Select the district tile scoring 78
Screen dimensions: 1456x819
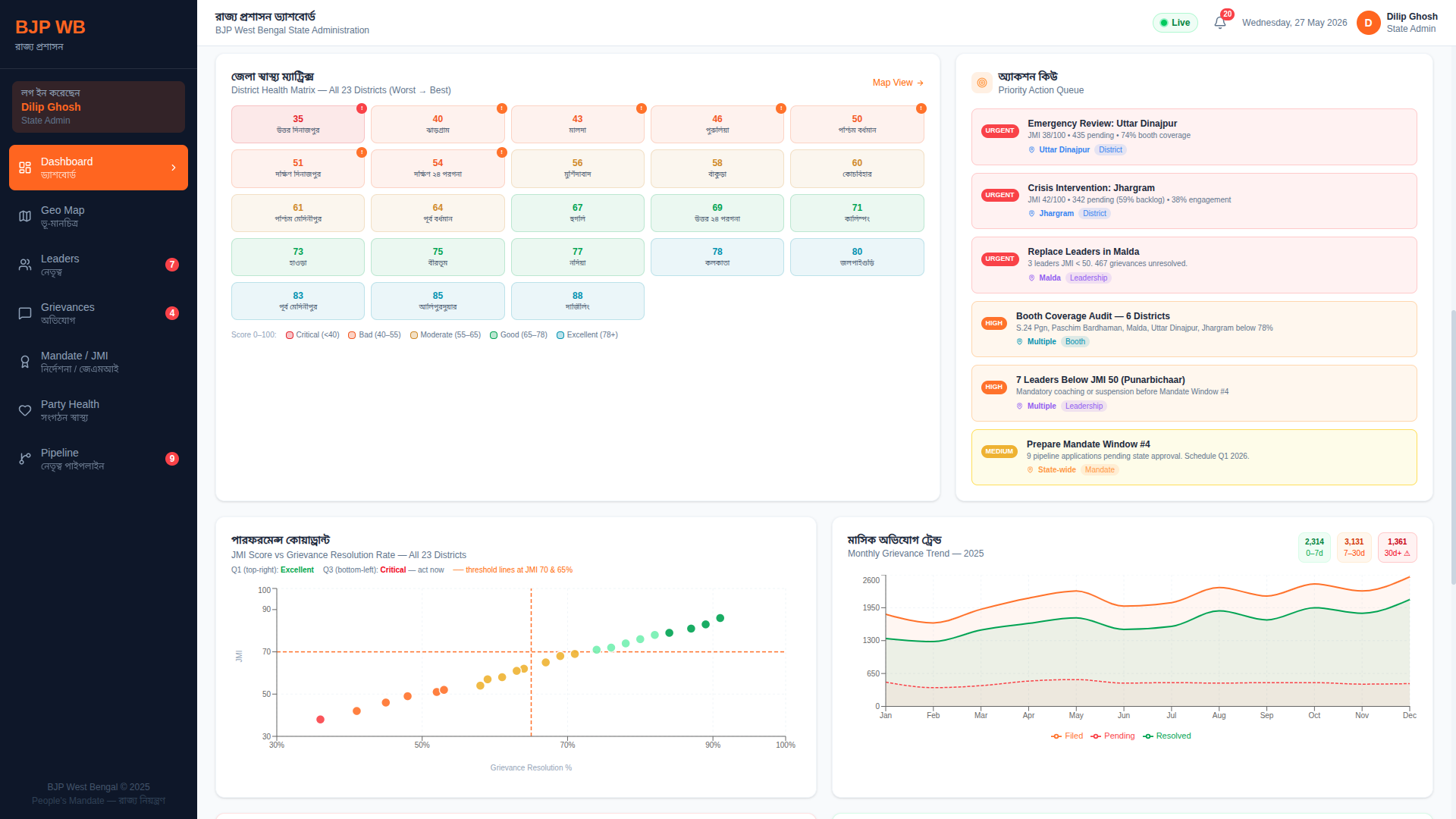(x=717, y=257)
